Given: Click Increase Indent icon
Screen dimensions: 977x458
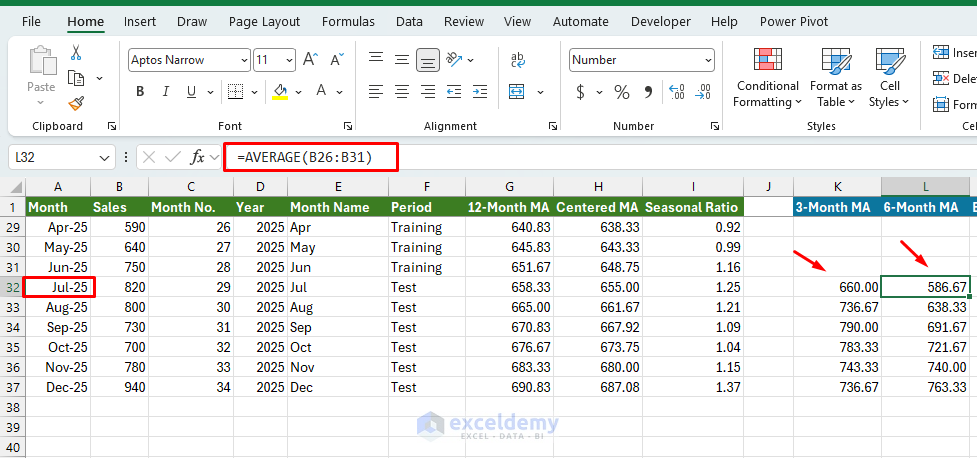Looking at the screenshot, I should click(480, 92).
